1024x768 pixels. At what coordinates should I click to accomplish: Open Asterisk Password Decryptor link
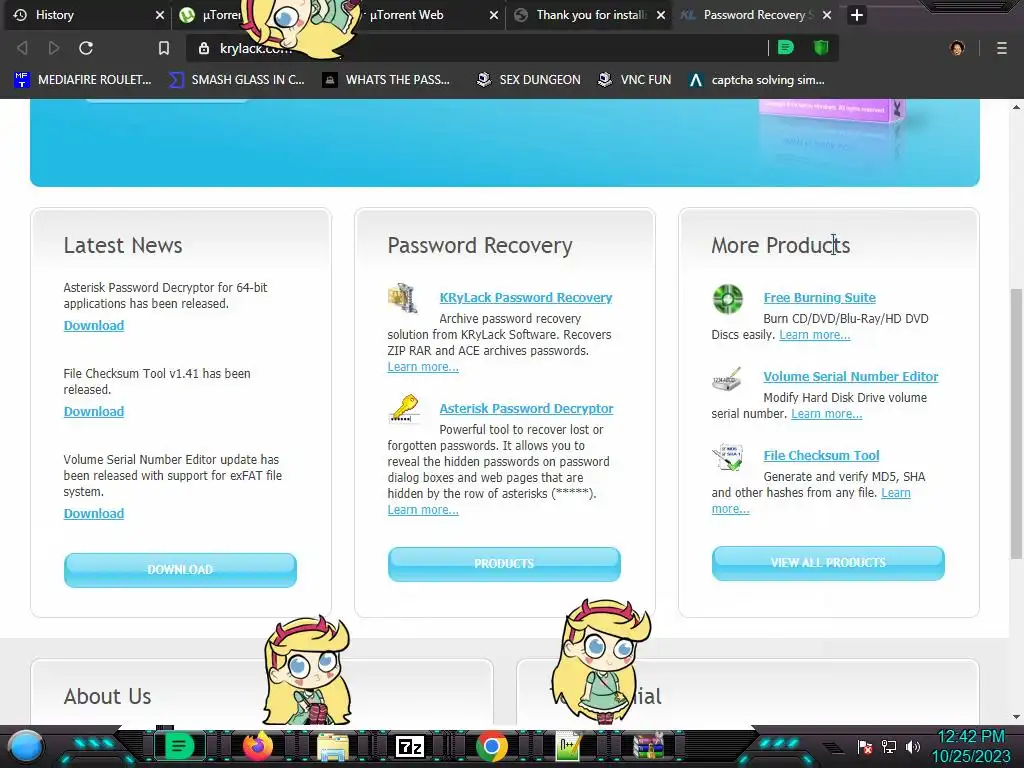[526, 409]
